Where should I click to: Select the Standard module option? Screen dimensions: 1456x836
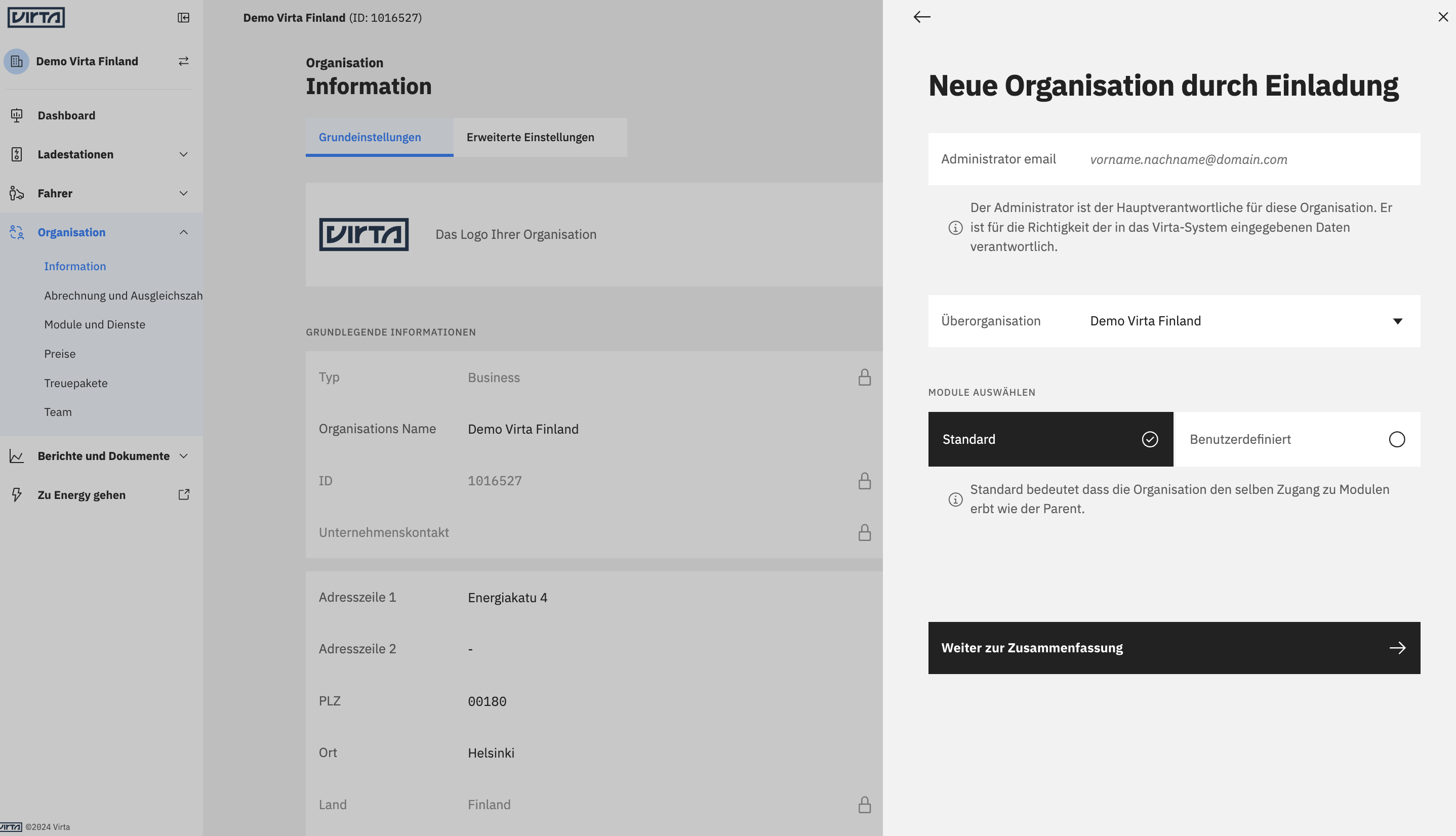coord(1050,439)
